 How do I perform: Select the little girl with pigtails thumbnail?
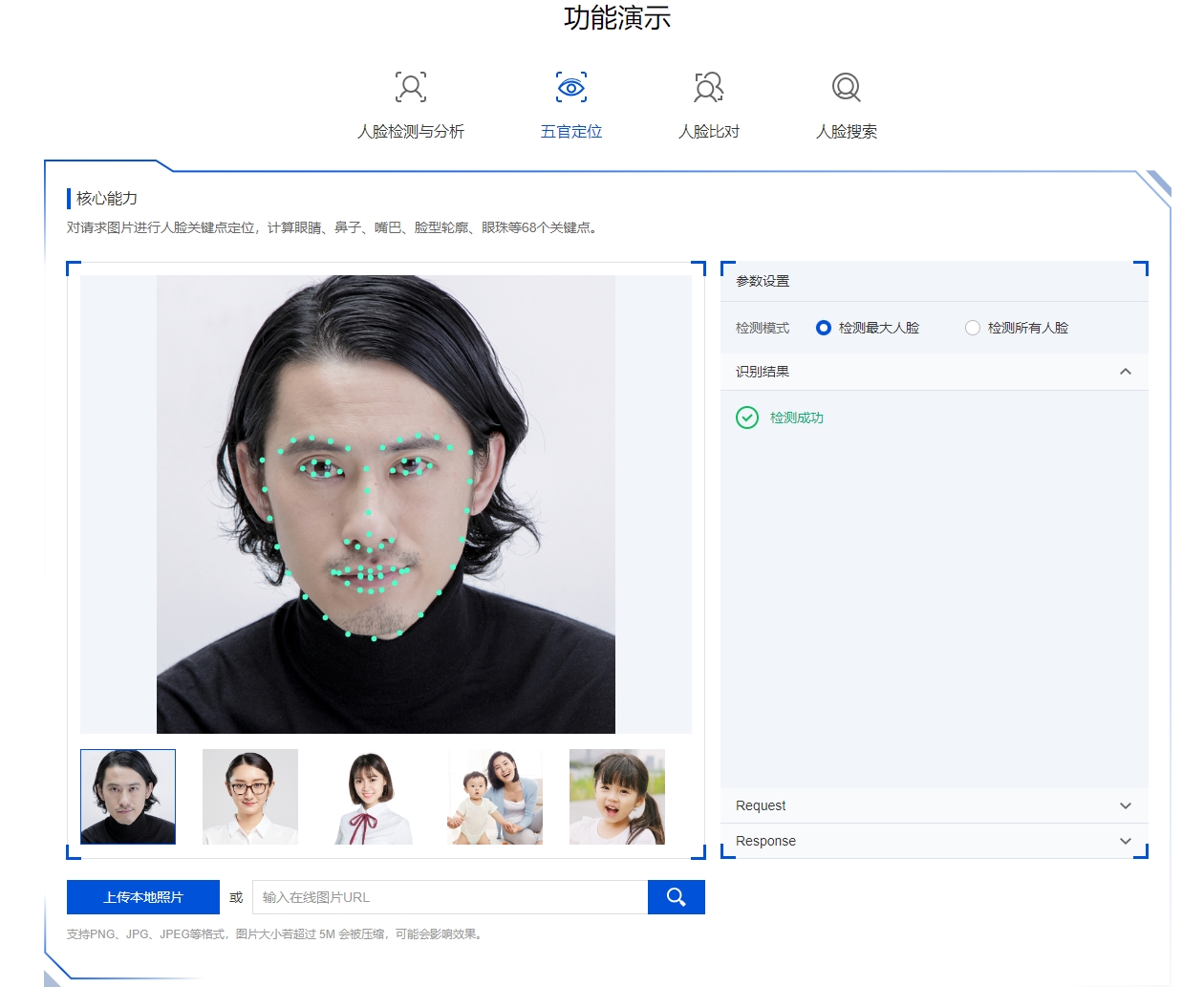coord(617,797)
